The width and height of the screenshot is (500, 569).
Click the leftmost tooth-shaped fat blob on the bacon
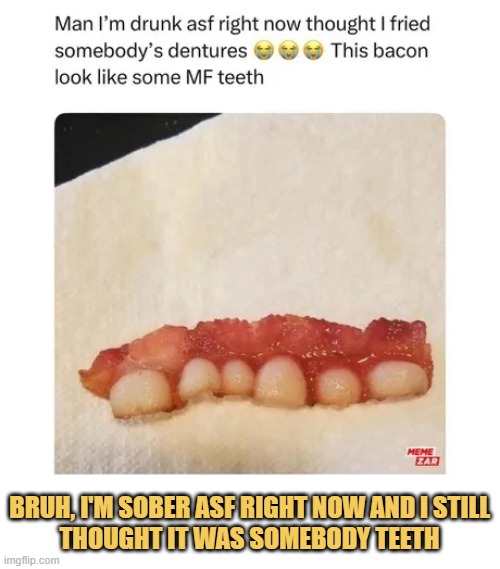pyautogui.click(x=141, y=393)
